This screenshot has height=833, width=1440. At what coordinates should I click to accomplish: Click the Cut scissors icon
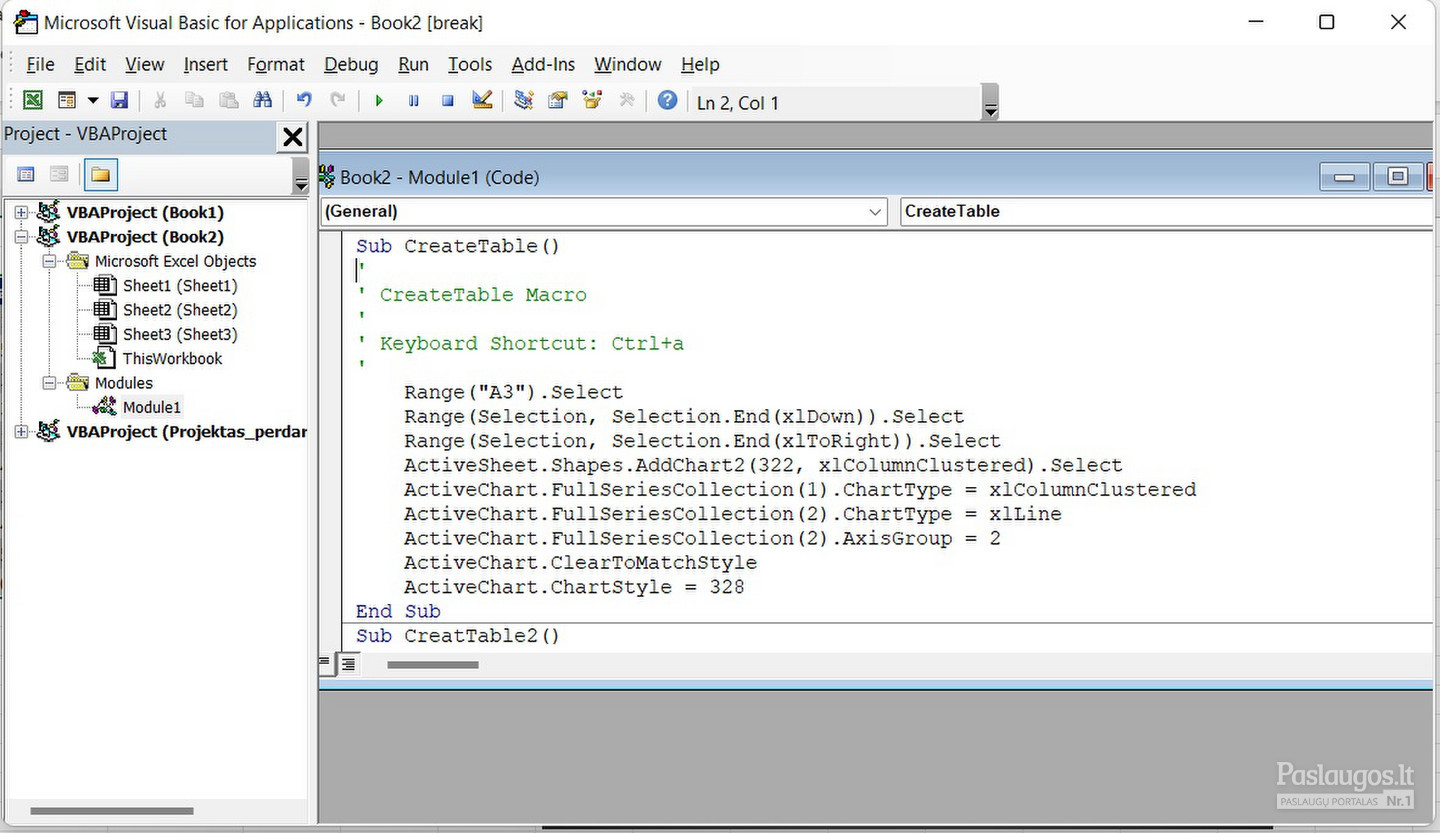(160, 100)
